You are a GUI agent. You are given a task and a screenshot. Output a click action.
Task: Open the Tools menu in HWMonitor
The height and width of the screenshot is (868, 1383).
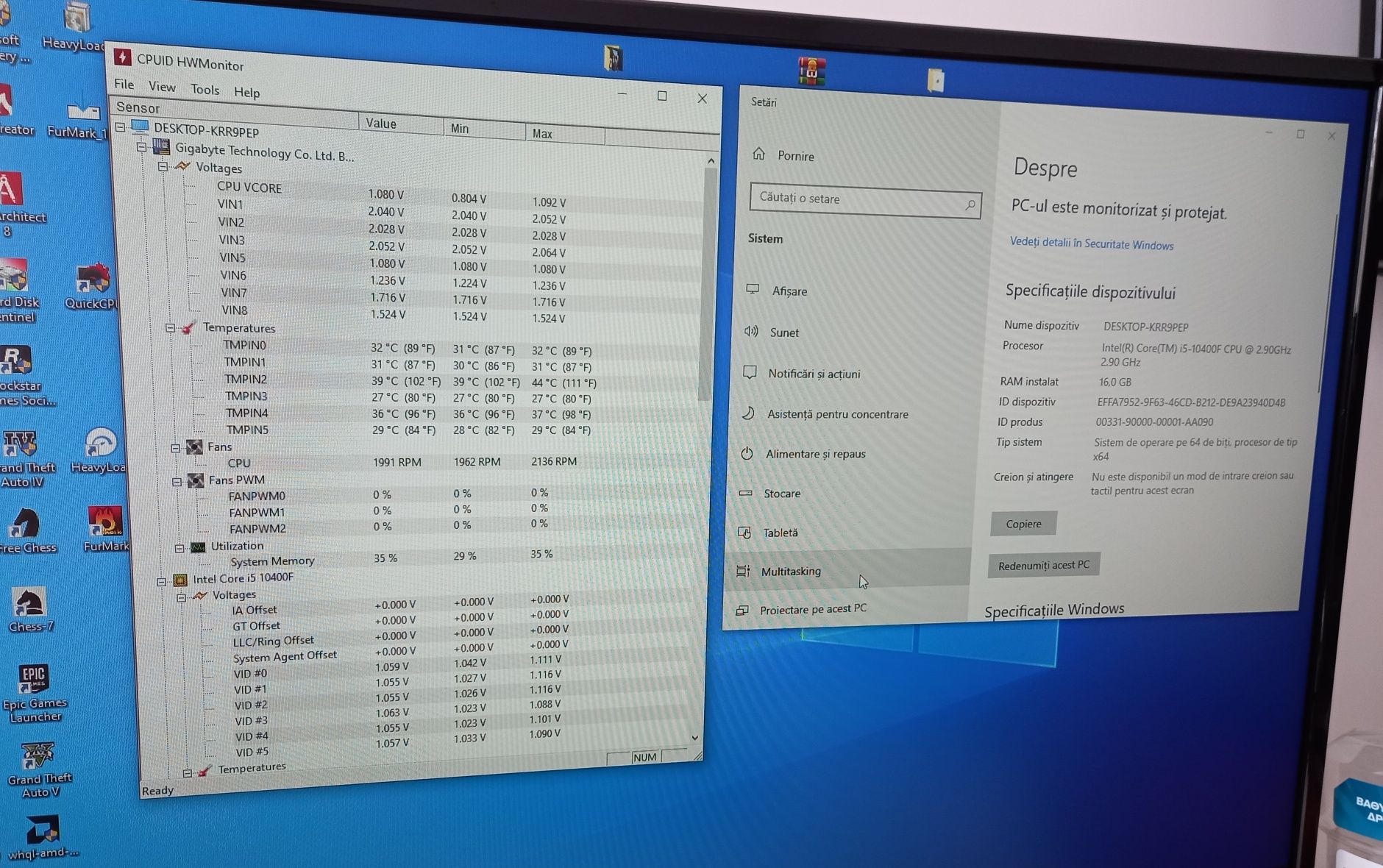pyautogui.click(x=205, y=90)
